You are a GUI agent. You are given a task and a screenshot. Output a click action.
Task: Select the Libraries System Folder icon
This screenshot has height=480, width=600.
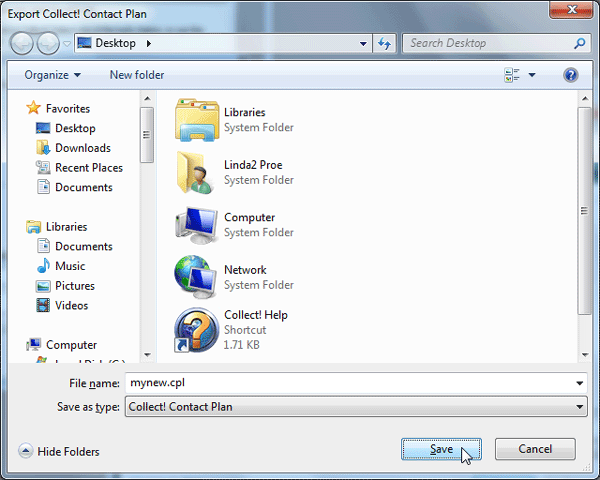point(197,120)
